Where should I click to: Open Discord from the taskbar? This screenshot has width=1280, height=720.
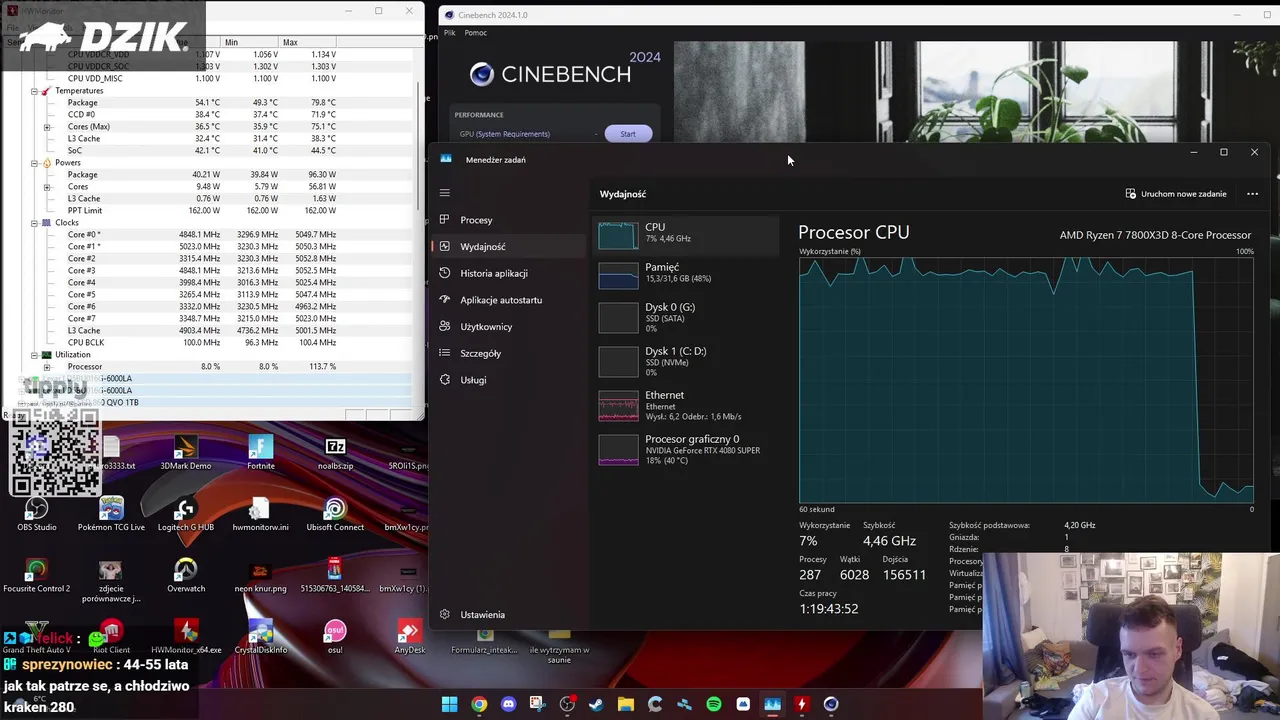[508, 704]
